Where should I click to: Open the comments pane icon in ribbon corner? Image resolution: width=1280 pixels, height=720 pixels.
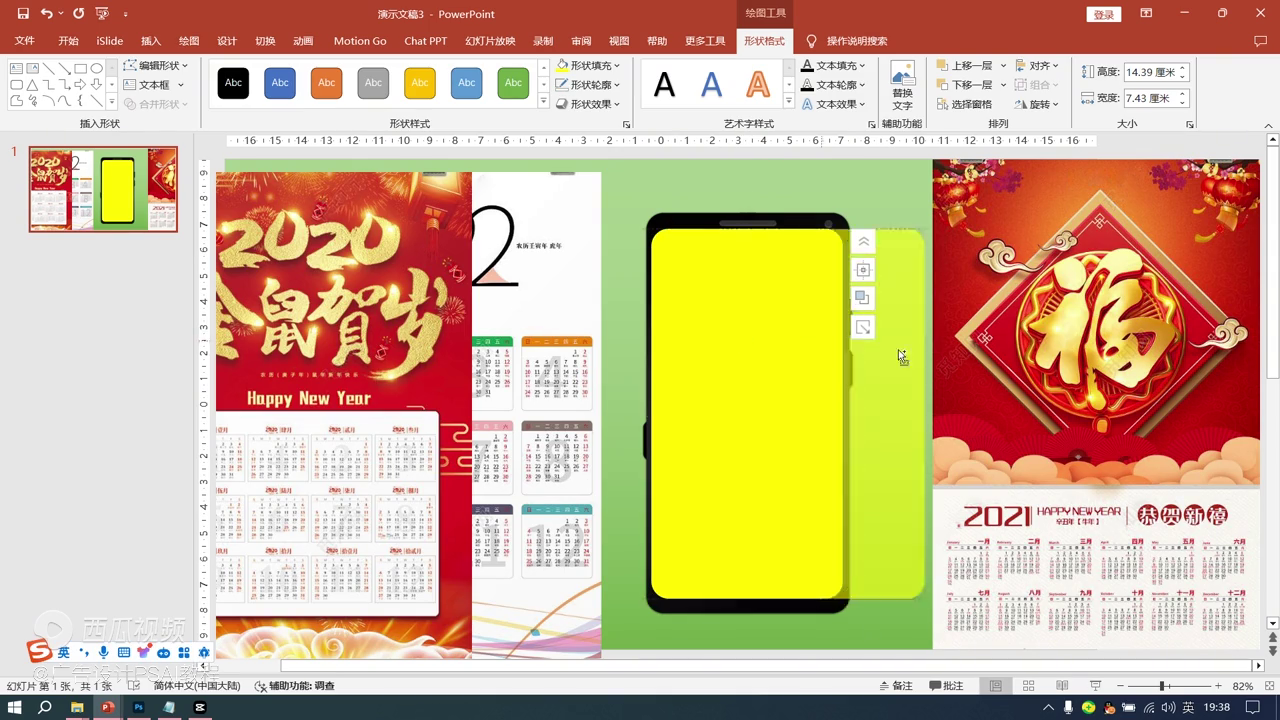pos(1260,41)
